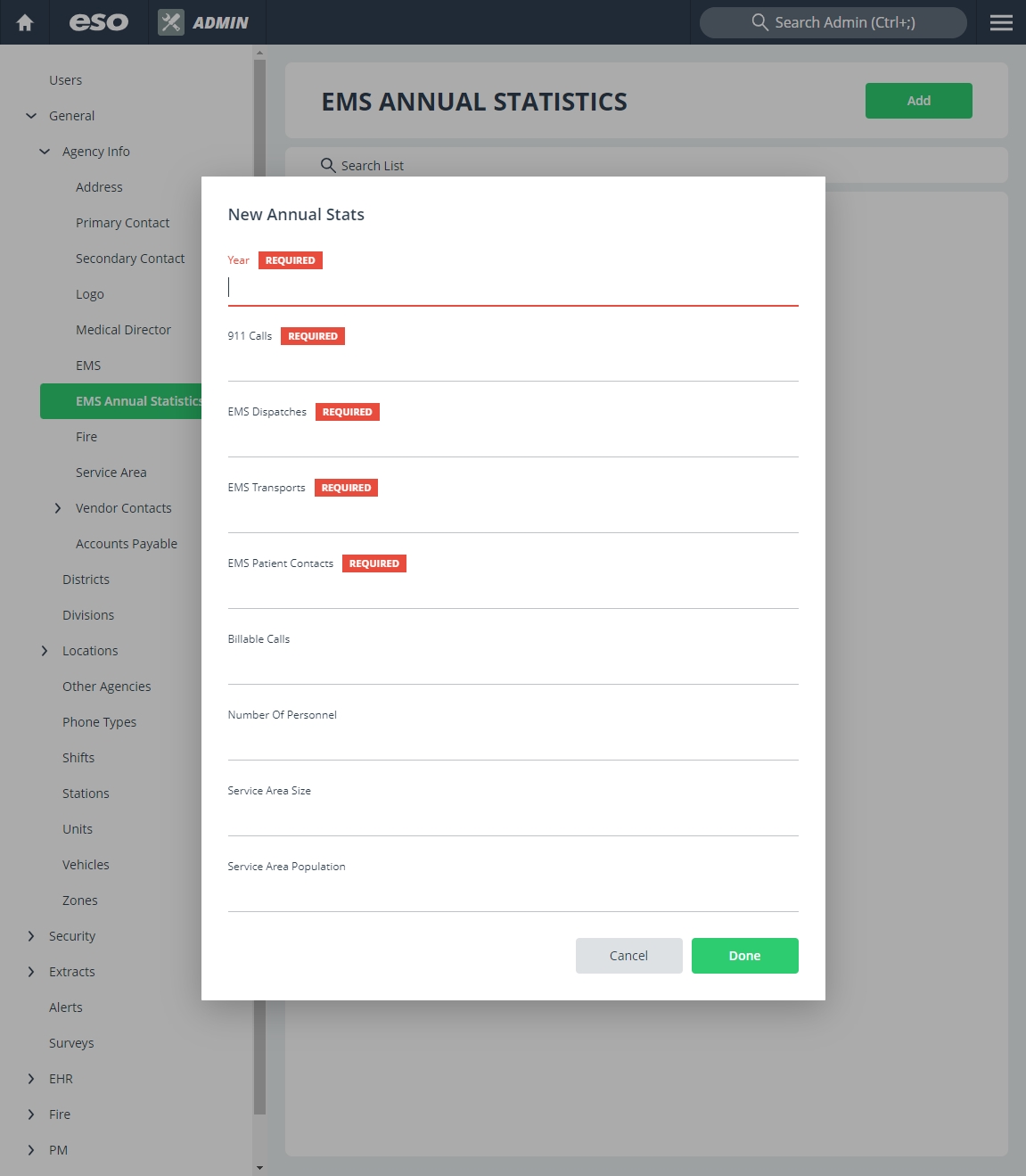The image size is (1026, 1176).
Task: Focus the 911 Calls input field
Action: (513, 365)
